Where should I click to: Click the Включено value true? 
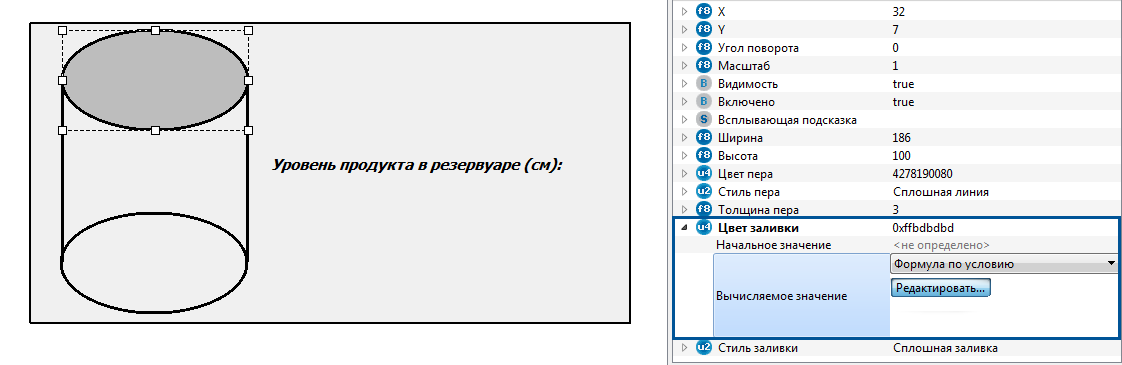click(904, 102)
